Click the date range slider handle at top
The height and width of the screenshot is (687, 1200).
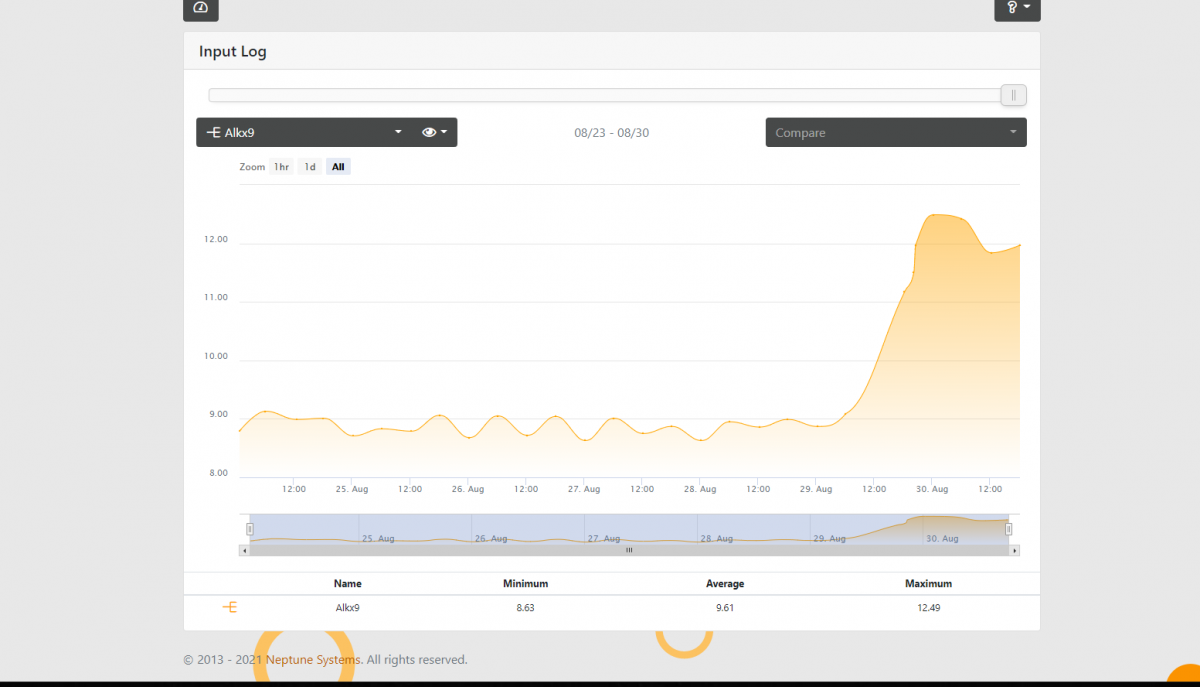coord(1014,95)
